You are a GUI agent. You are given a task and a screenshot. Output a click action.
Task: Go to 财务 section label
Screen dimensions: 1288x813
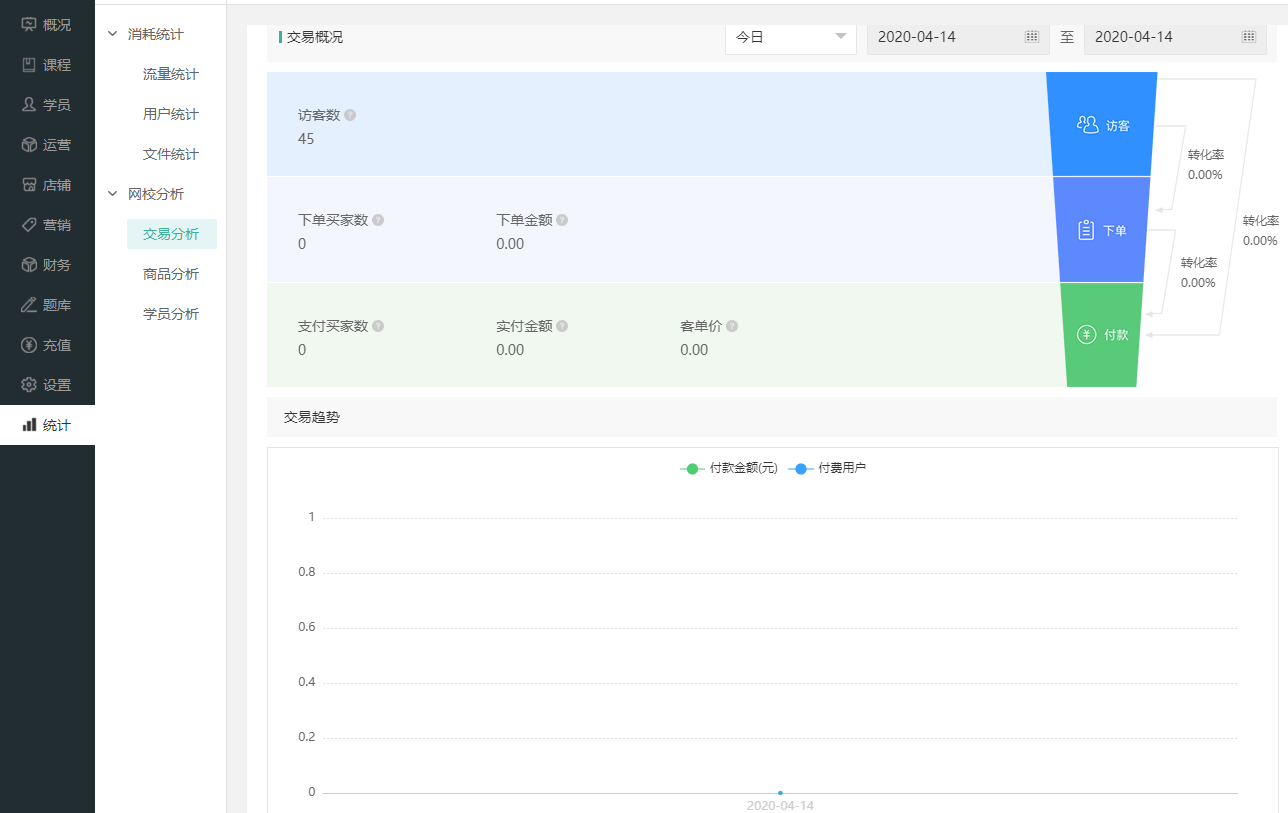click(57, 265)
